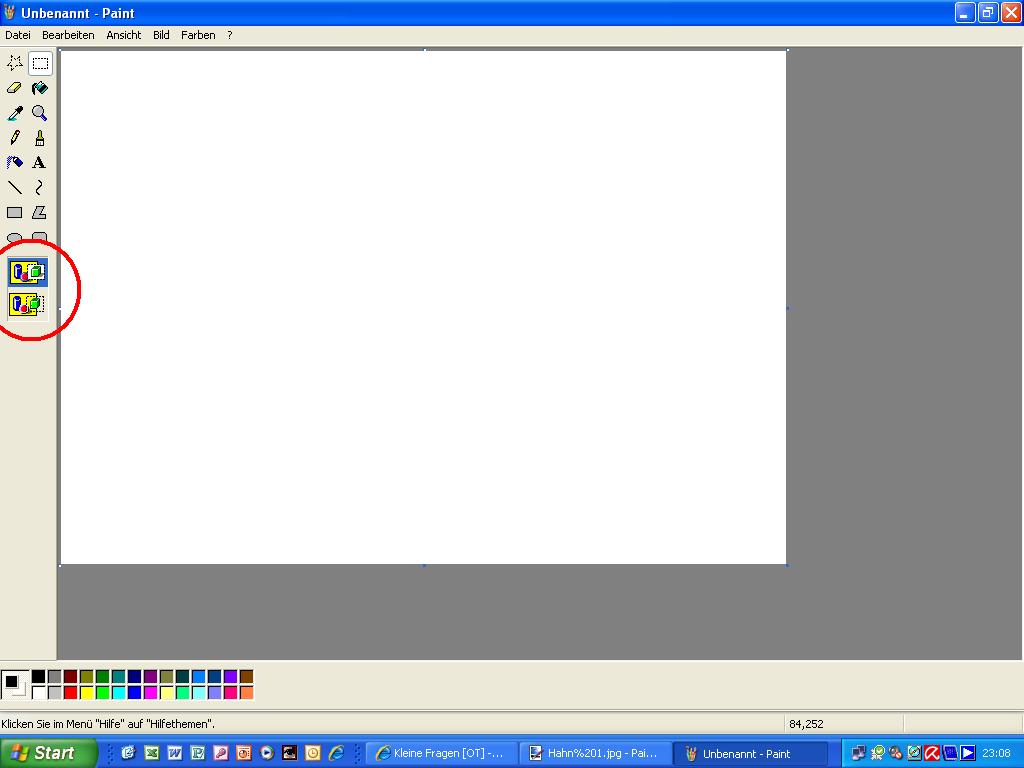Click inside the white drawing canvas
The height and width of the screenshot is (768, 1024).
(423, 307)
